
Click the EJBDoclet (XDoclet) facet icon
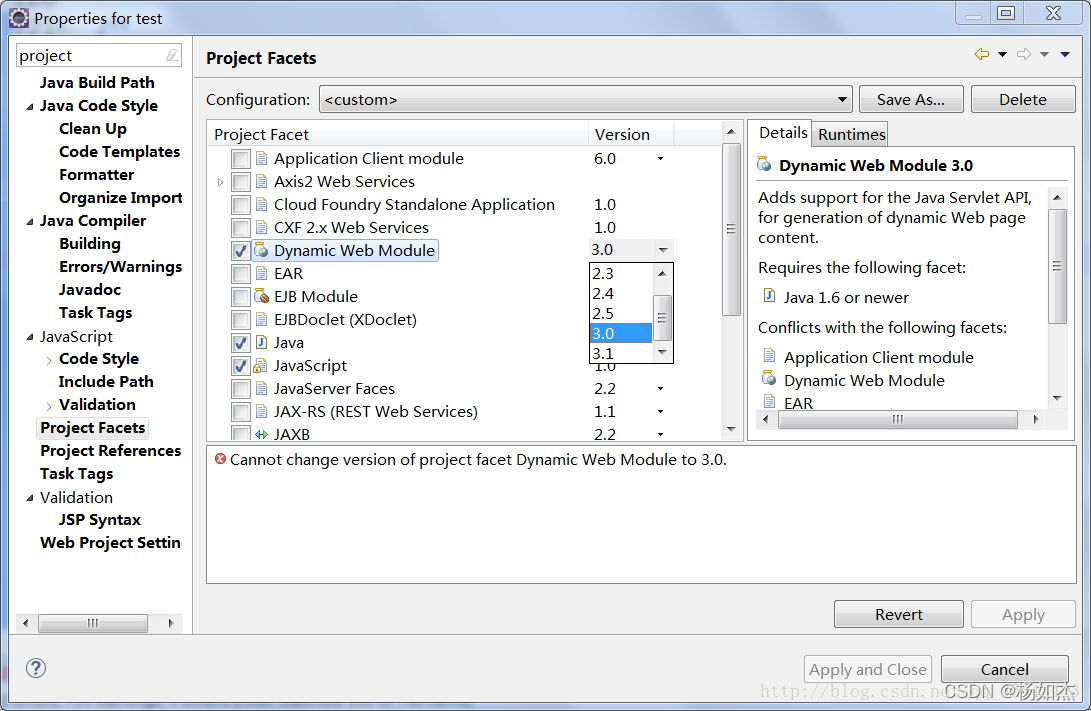coord(261,319)
